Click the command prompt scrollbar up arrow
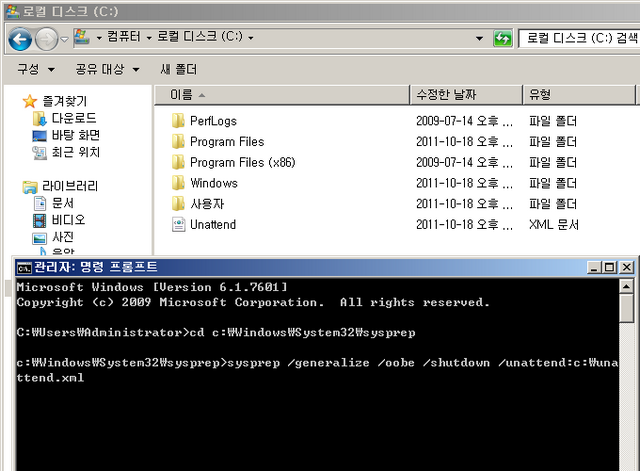Viewport: 640px width, 471px height. point(626,286)
